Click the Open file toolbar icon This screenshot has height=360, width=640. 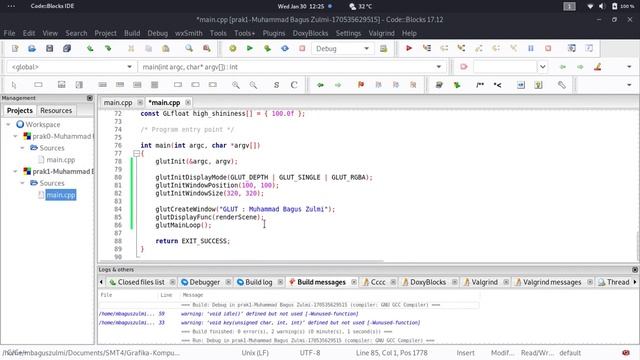[32, 49]
